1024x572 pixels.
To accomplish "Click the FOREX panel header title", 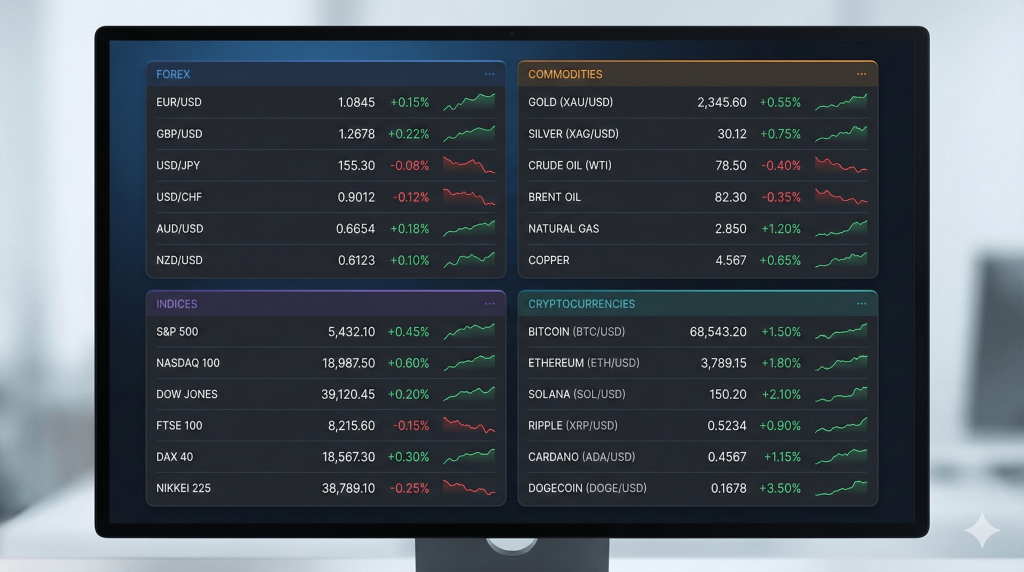I will [x=173, y=74].
